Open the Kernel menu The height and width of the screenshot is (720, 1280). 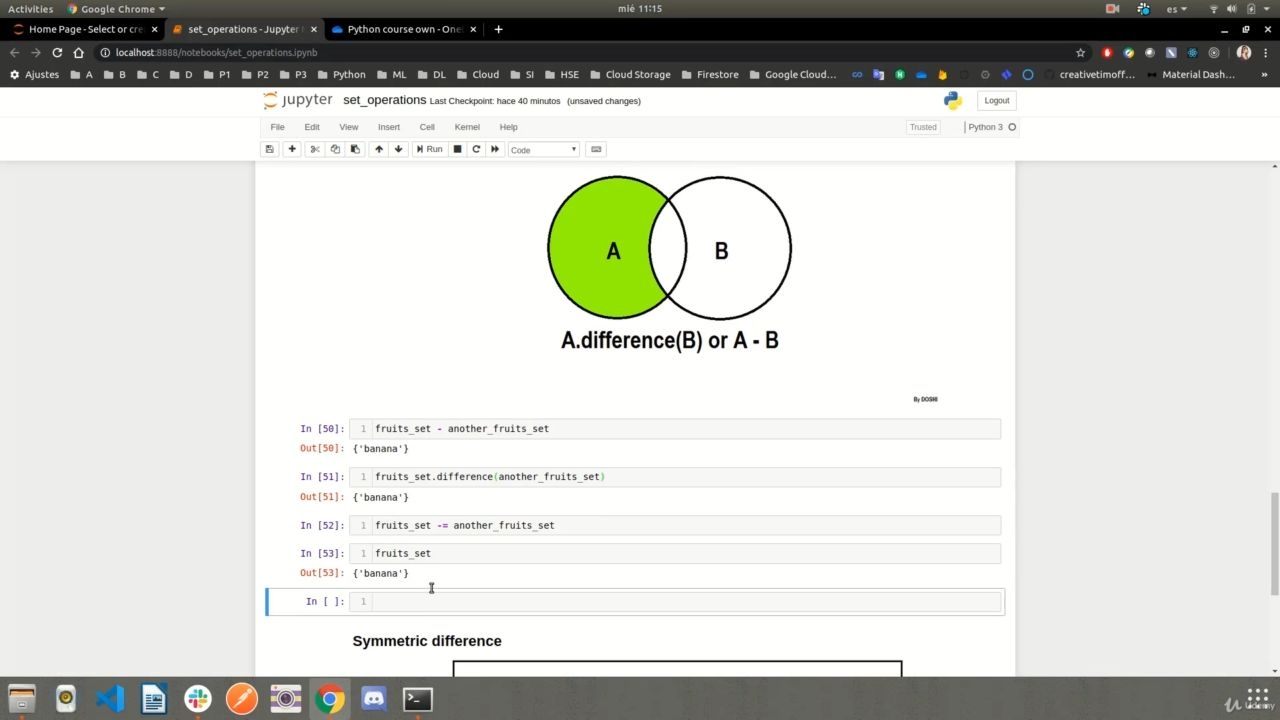467,127
